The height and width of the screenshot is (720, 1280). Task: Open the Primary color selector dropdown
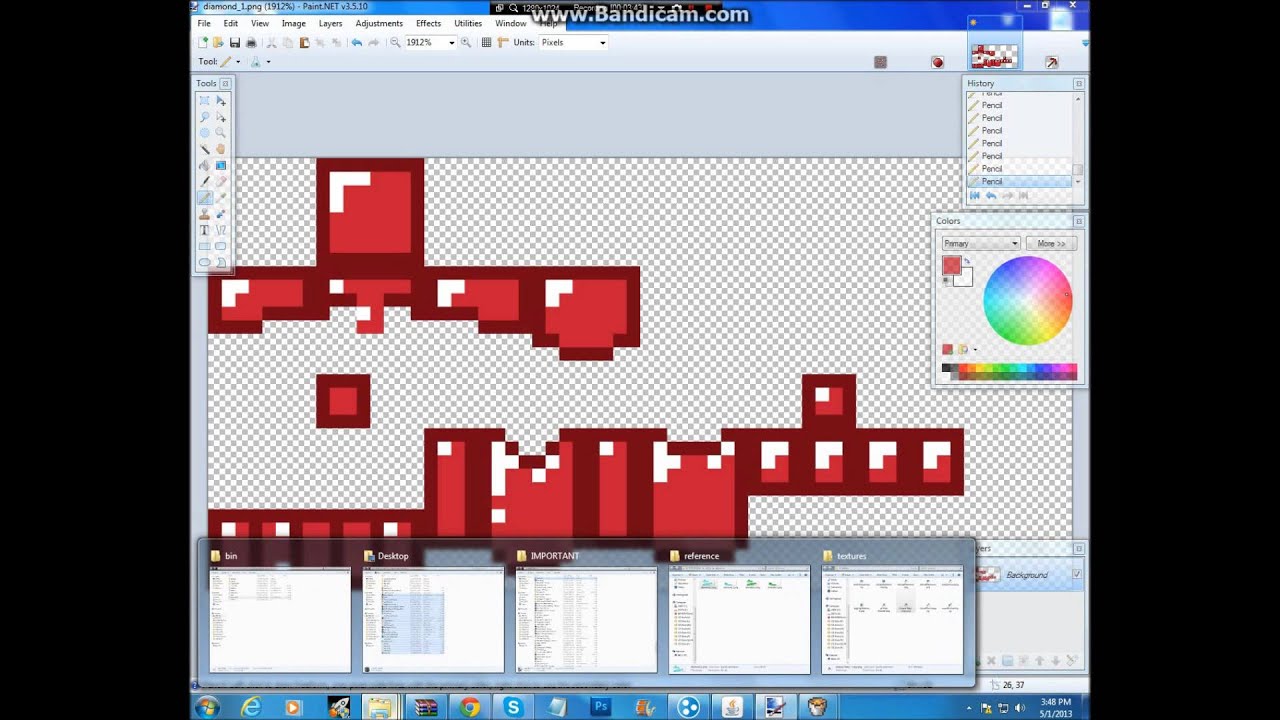tap(980, 243)
